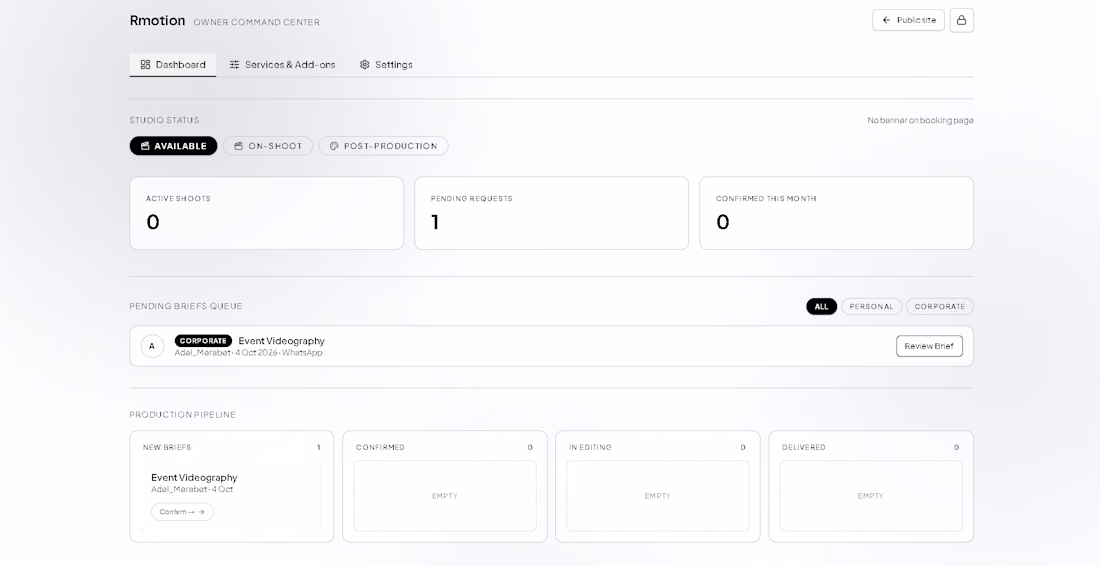Click the 'A' avatar in pending brief
This screenshot has height=566, width=1100.
(152, 346)
